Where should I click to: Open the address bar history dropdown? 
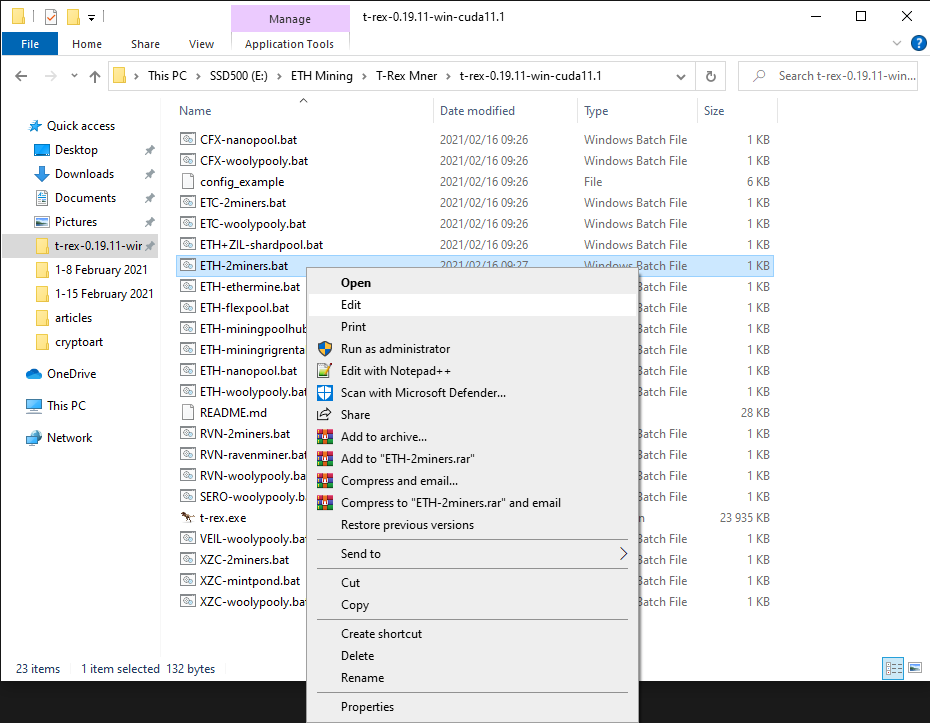681,77
